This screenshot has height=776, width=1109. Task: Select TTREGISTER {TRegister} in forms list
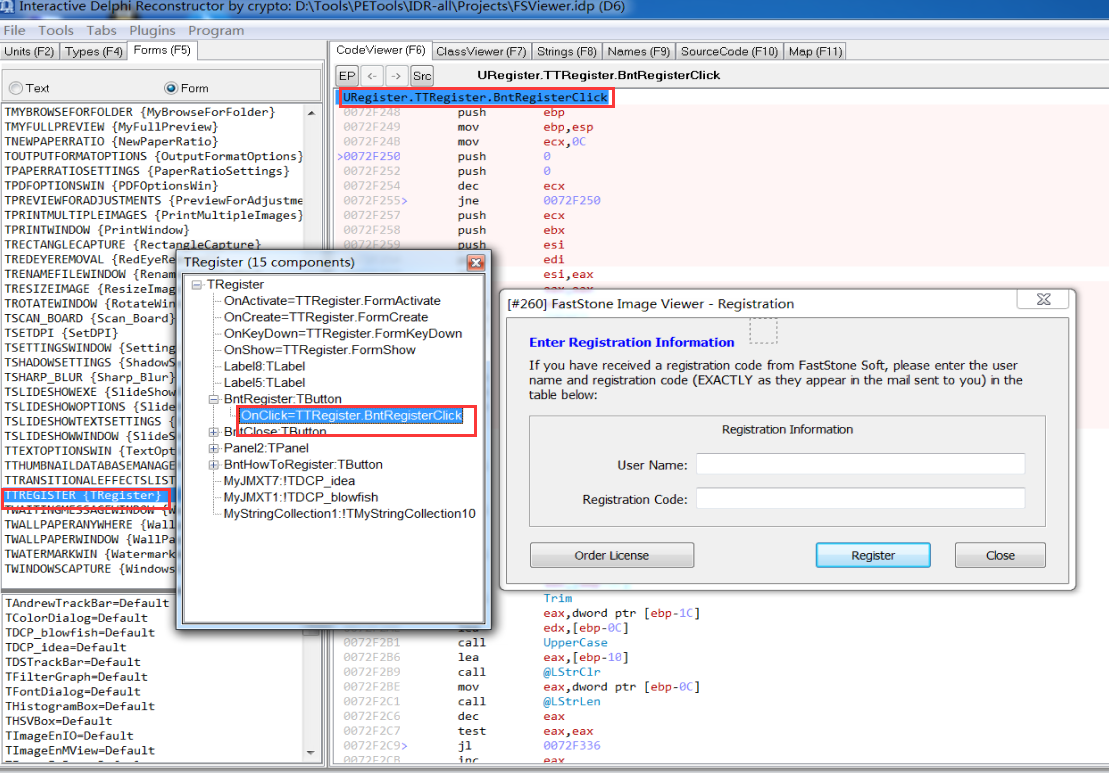point(83,496)
